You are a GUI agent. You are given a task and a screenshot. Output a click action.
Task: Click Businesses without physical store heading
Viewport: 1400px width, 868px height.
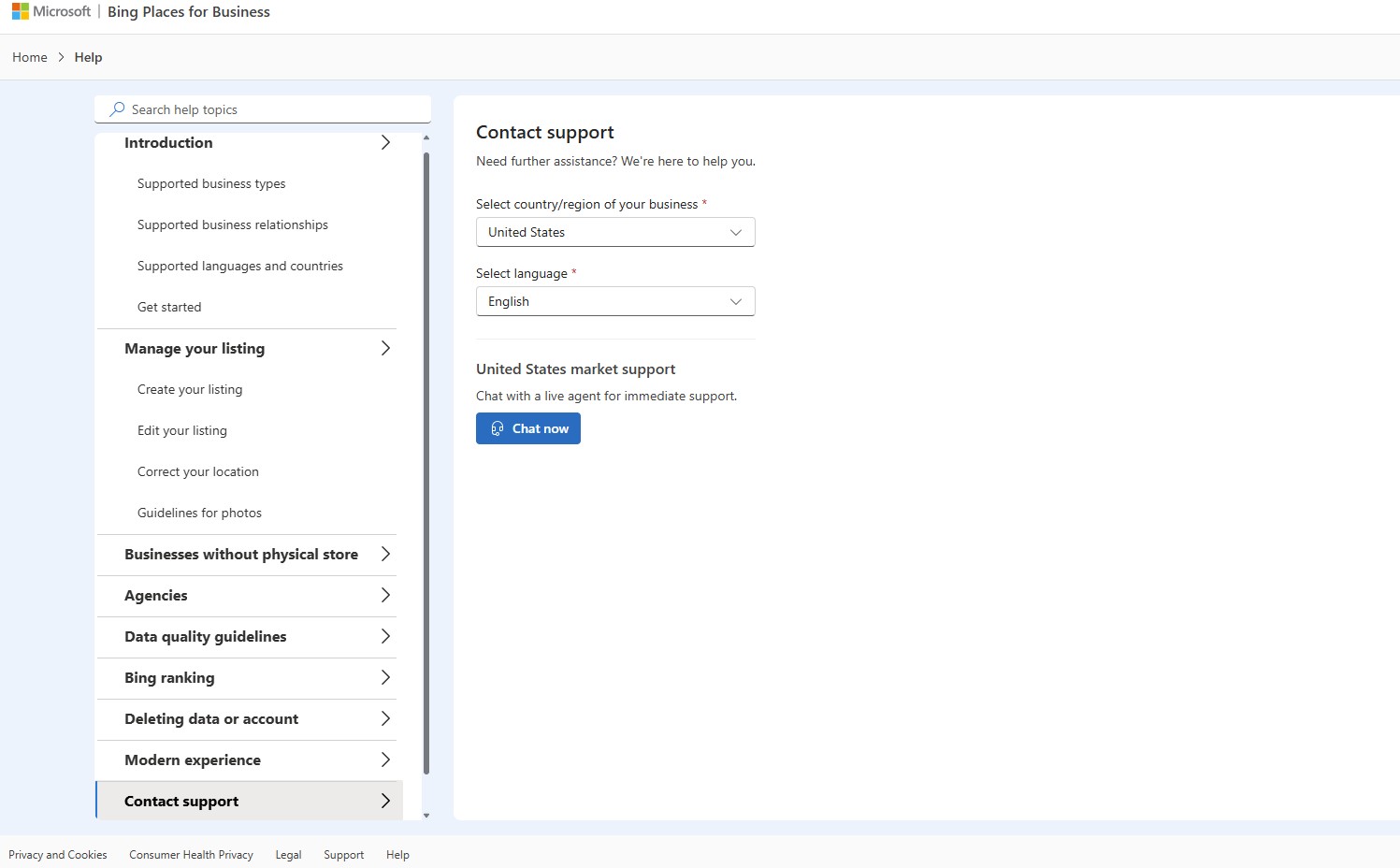pos(241,554)
